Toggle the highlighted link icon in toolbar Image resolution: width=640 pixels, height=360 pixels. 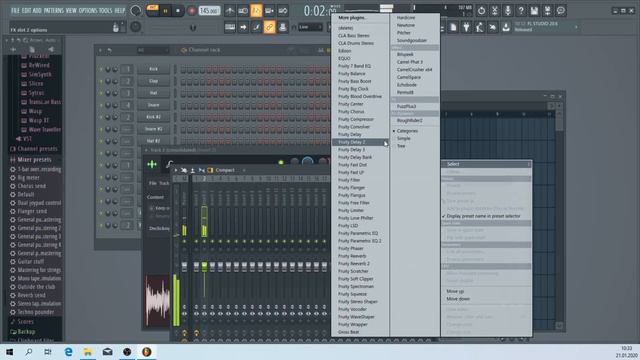pos(269,27)
